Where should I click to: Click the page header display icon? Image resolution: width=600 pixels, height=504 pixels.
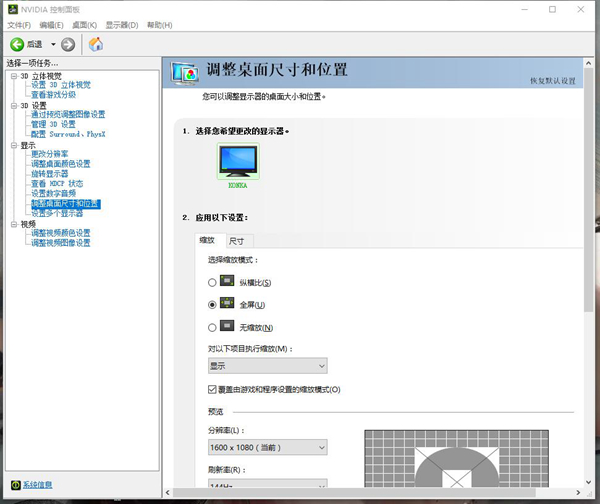(185, 73)
